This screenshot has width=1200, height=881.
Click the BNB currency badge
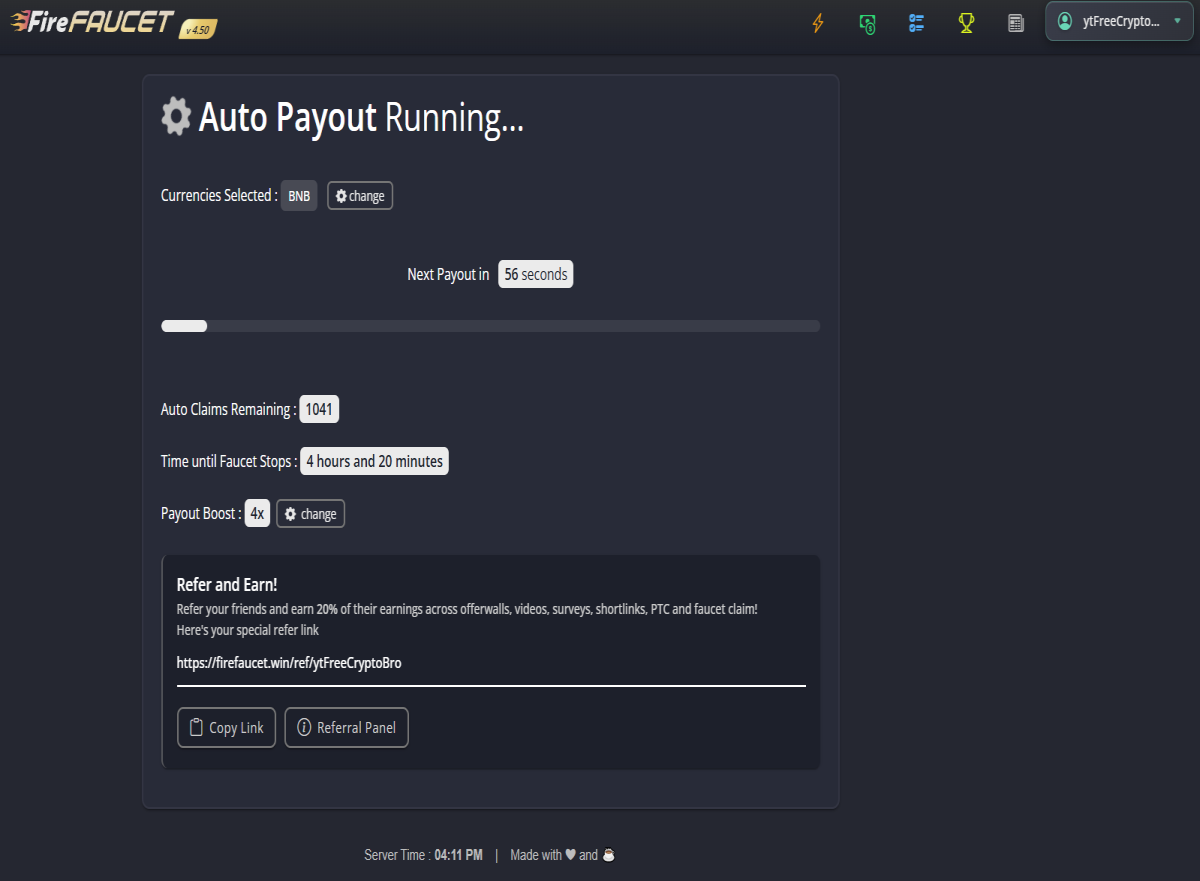[299, 196]
